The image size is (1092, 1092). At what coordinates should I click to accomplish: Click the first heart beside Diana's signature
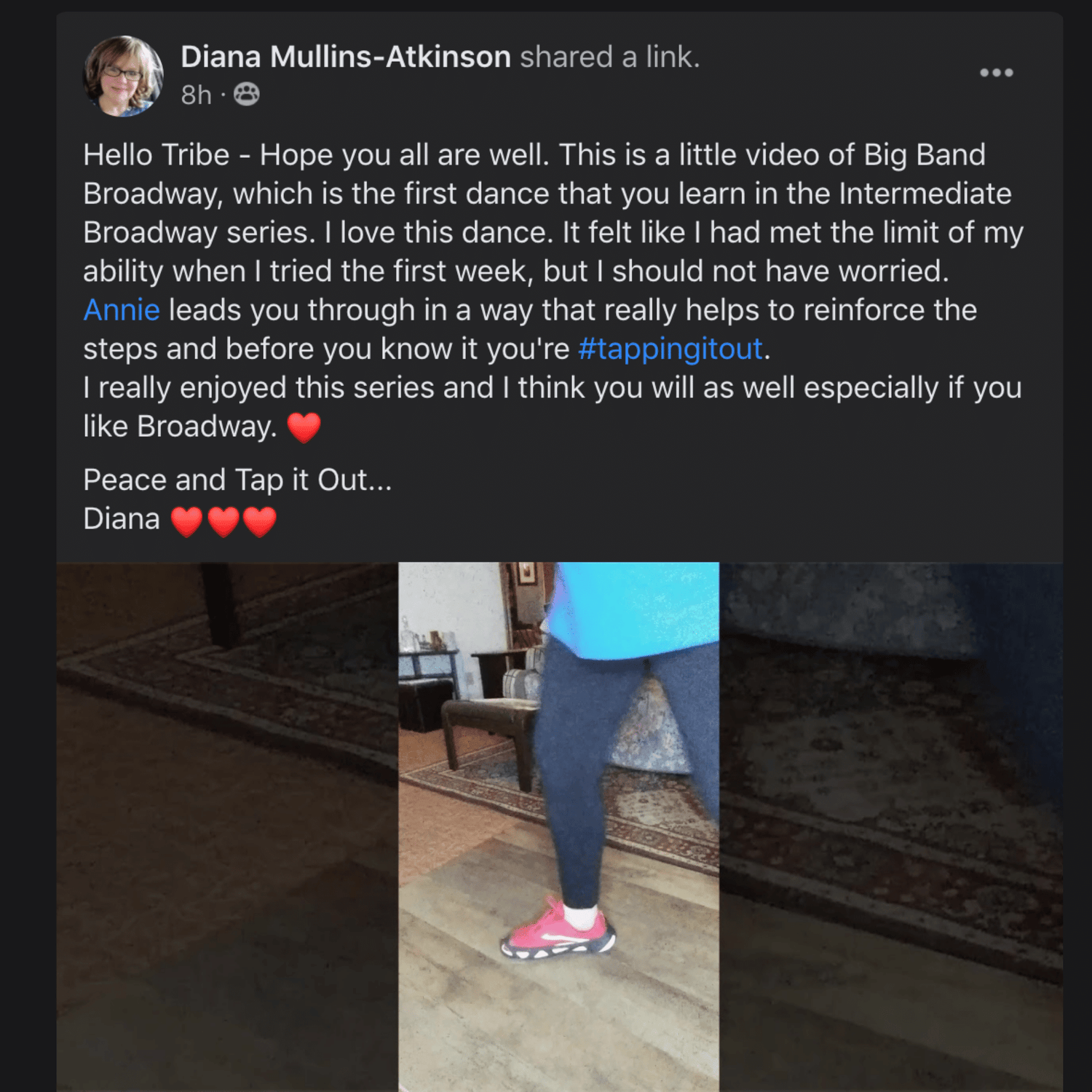[x=187, y=521]
